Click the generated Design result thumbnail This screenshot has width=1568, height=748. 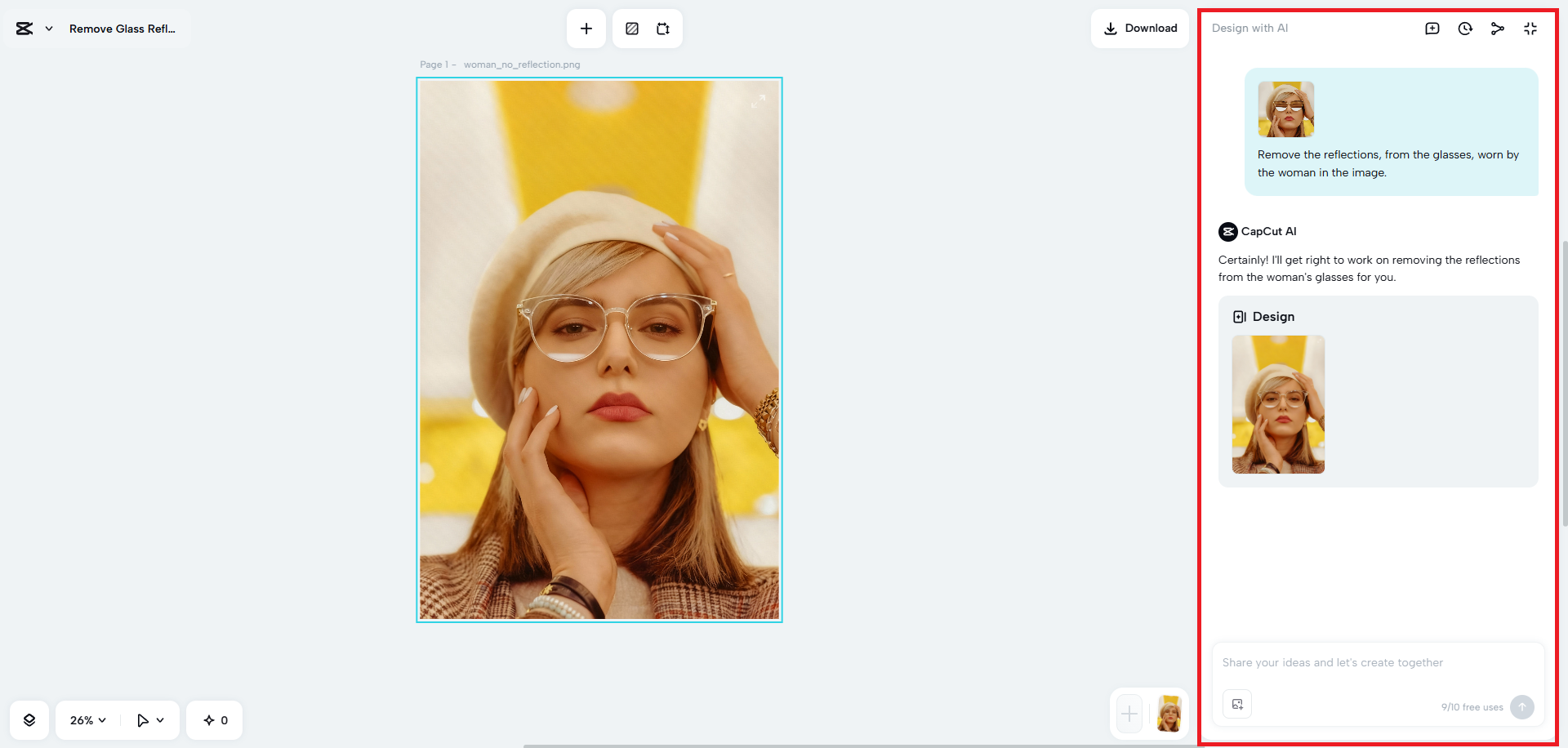(x=1277, y=404)
